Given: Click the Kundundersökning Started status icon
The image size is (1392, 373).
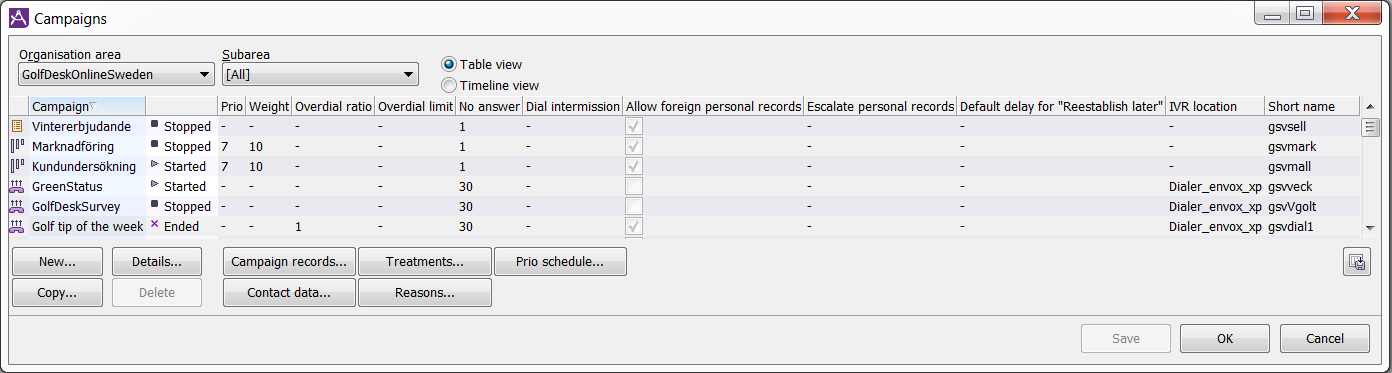Looking at the screenshot, I should (155, 166).
